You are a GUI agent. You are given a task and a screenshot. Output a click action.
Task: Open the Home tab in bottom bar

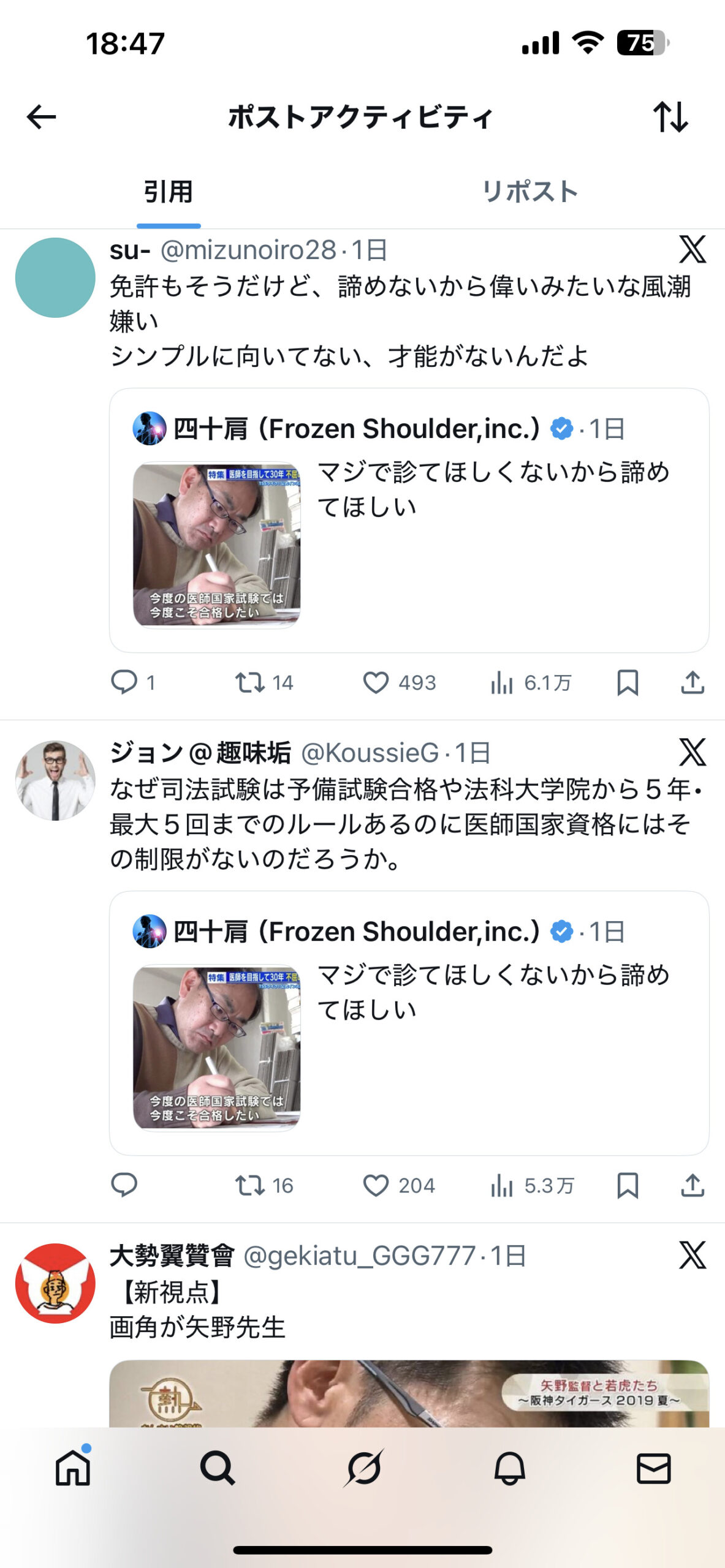pyautogui.click(x=73, y=1468)
